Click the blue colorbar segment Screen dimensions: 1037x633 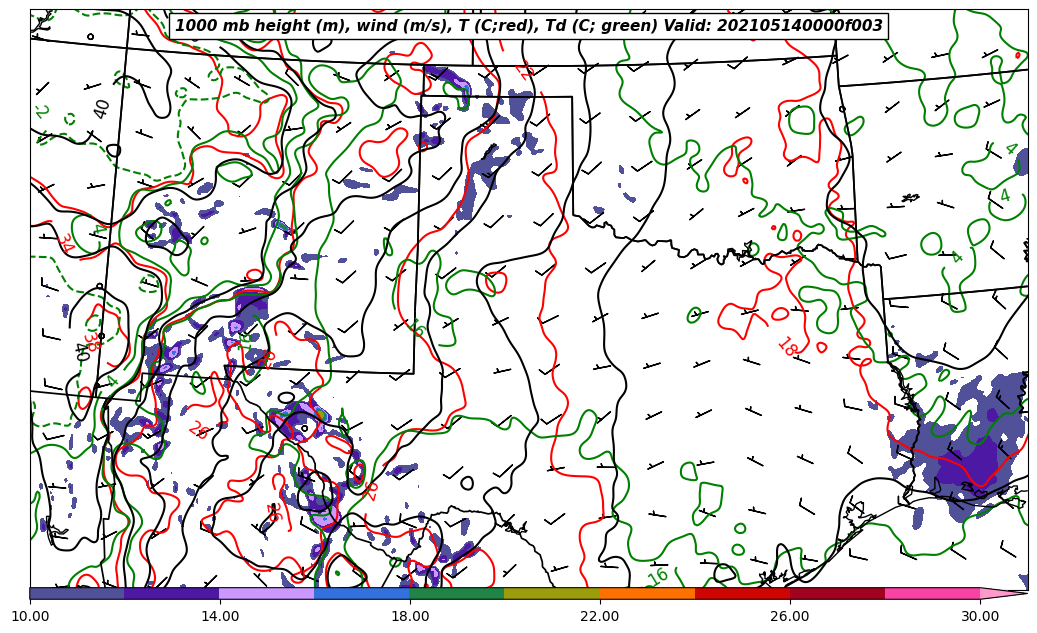(362, 593)
